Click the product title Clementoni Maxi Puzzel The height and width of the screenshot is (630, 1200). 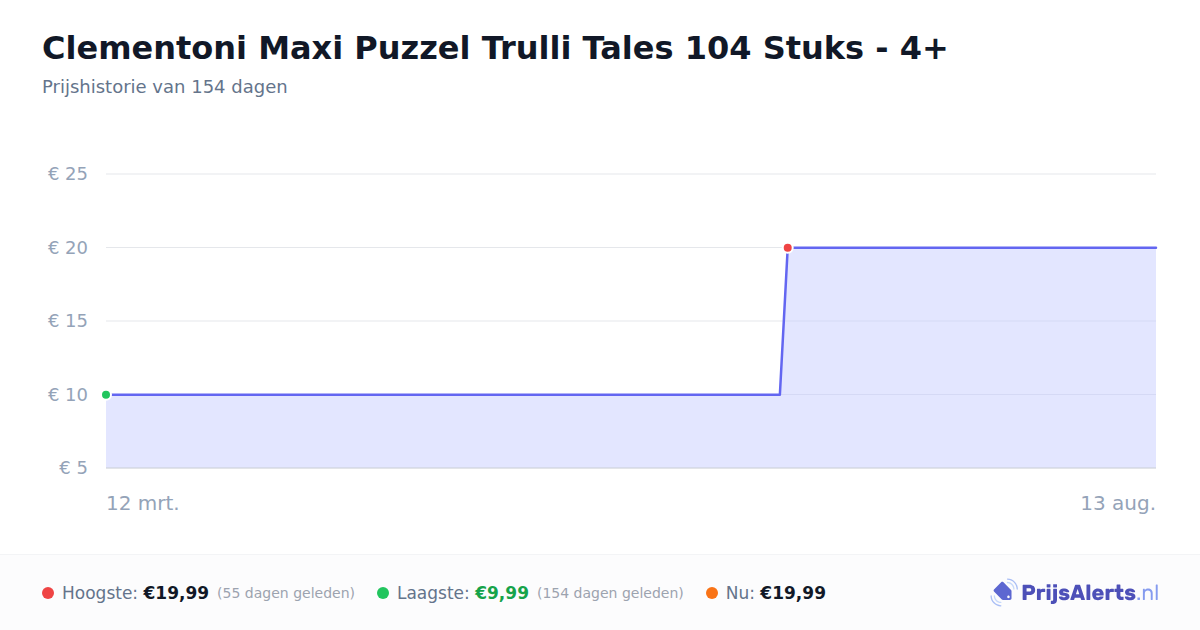click(494, 47)
